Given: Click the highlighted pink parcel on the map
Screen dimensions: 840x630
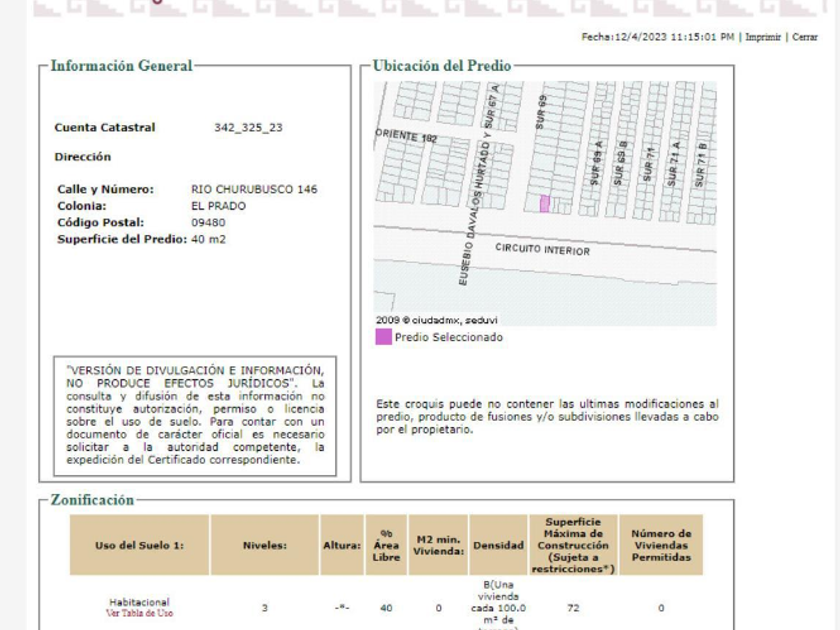Looking at the screenshot, I should tap(544, 204).
